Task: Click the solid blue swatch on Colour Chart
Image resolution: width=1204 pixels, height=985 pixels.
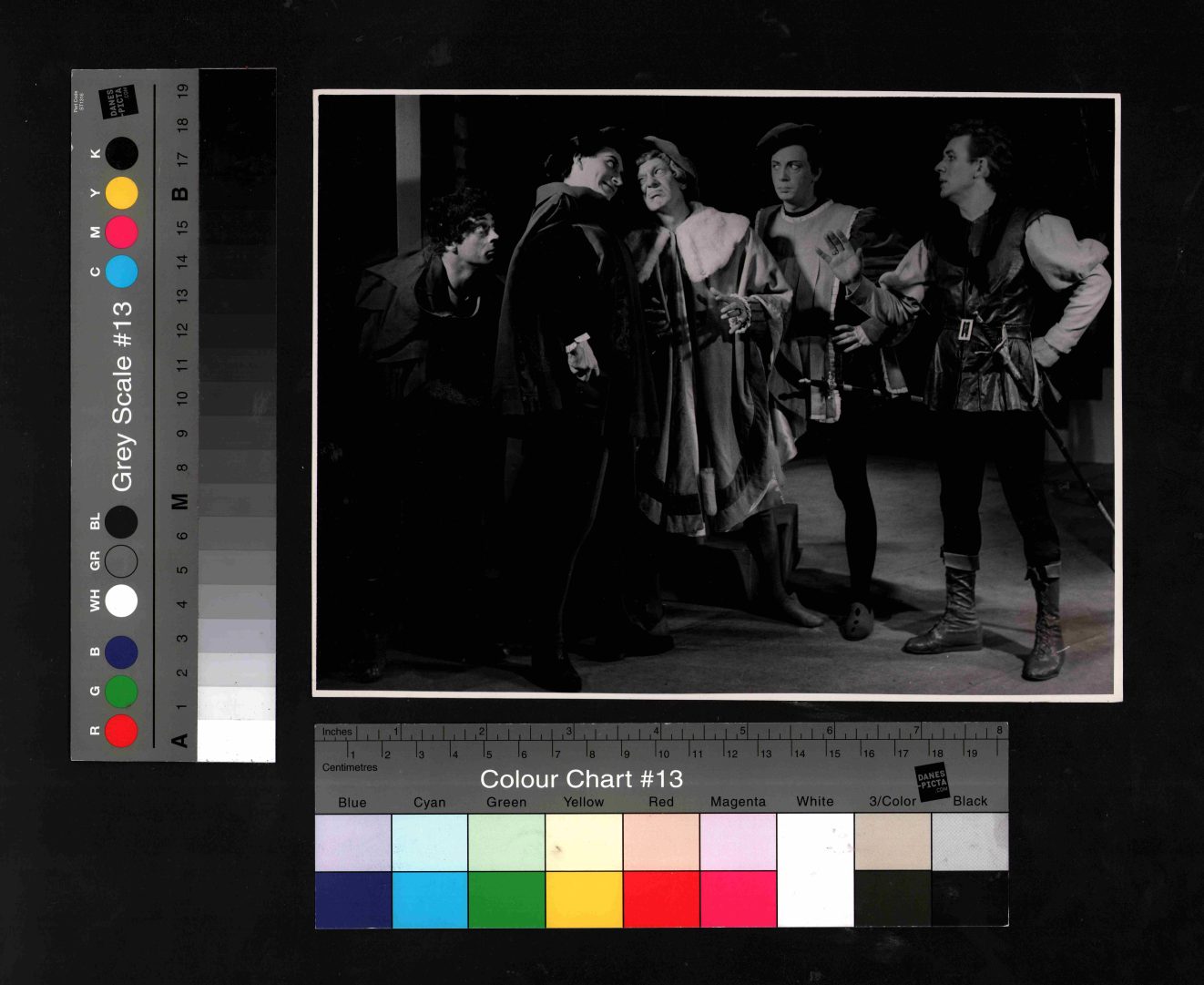Action: 352,899
